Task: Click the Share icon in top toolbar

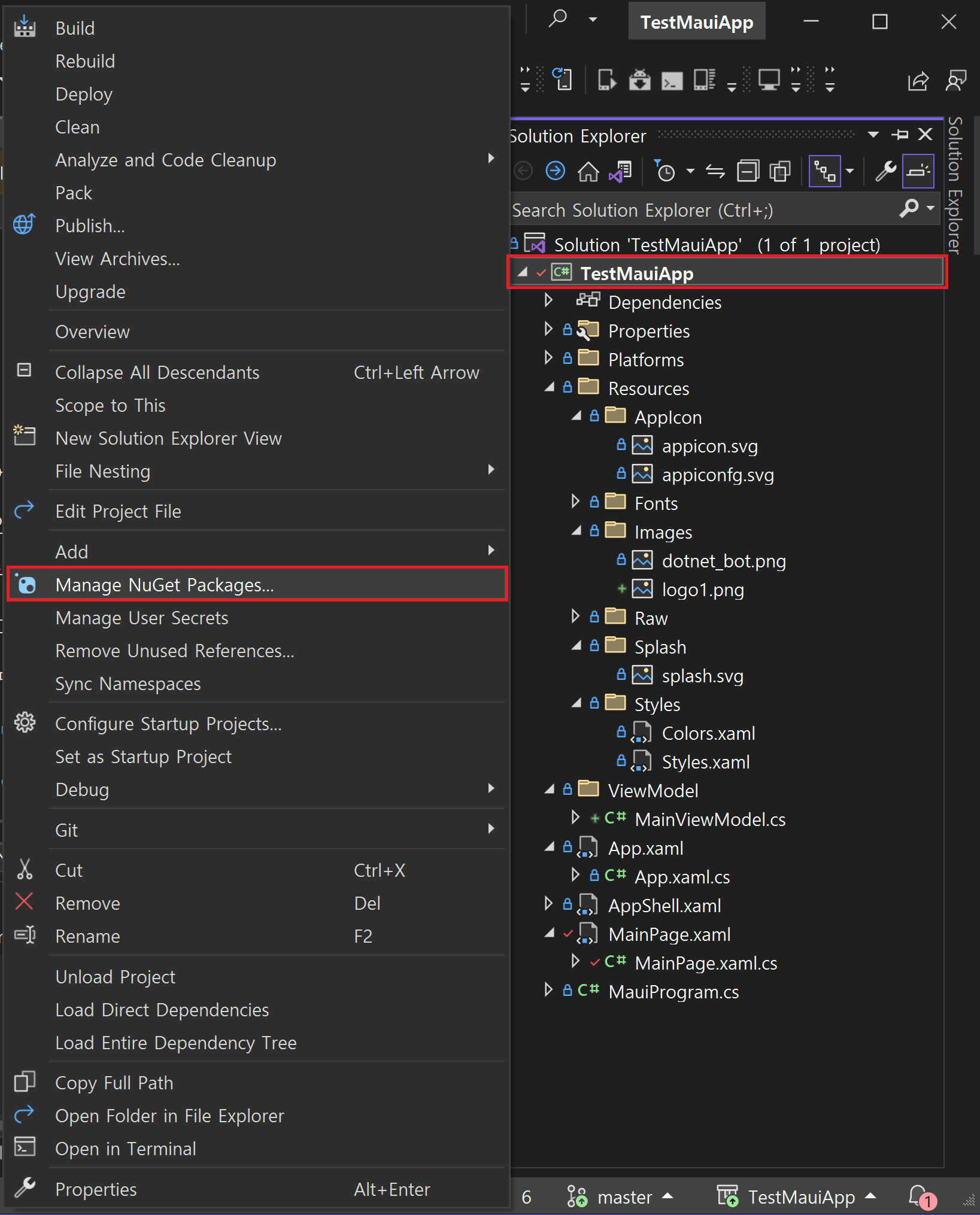Action: (918, 81)
